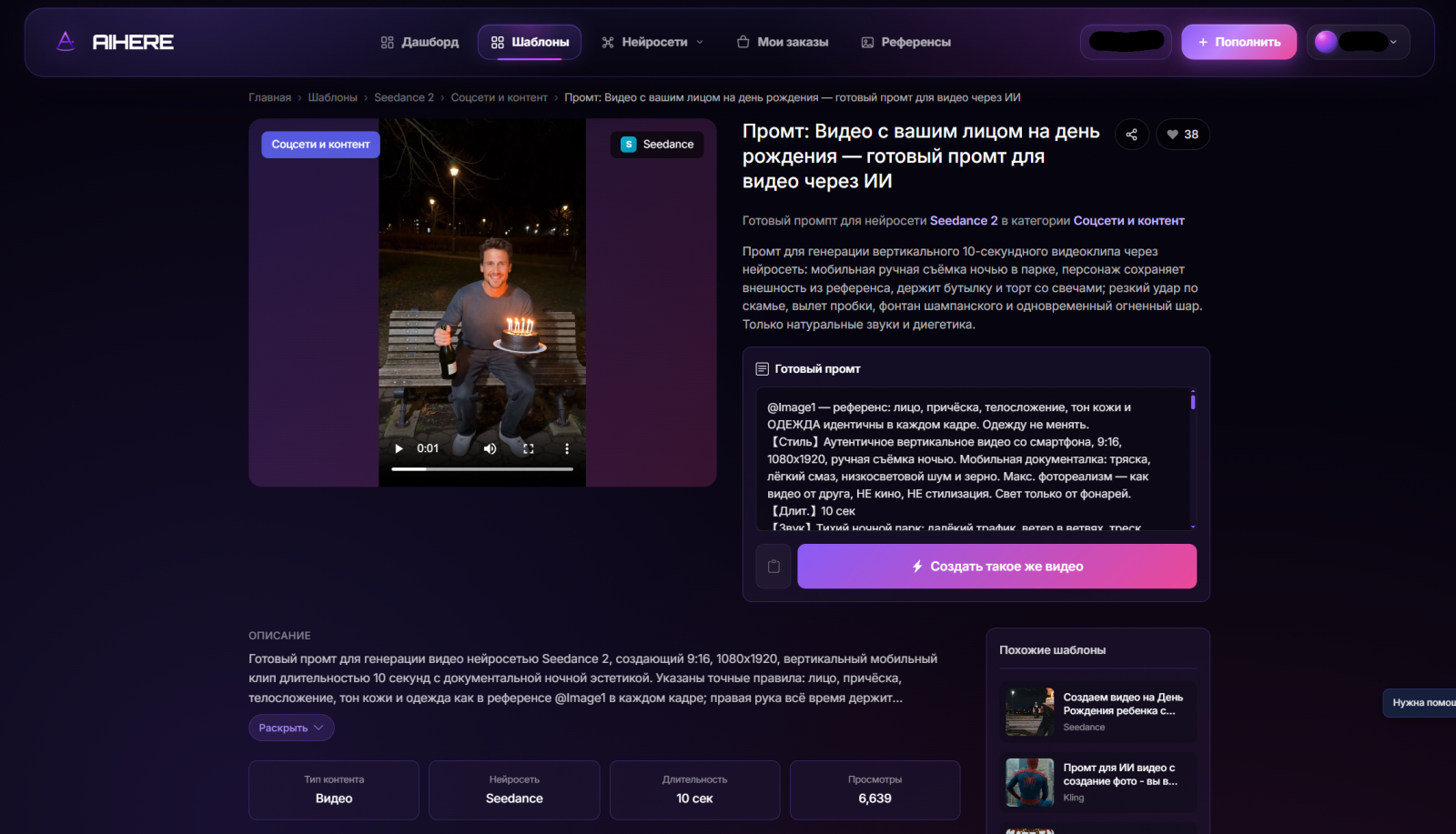Viewport: 1456px width, 834px height.
Task: Click the Просмотры 6,639 card
Action: (x=875, y=790)
